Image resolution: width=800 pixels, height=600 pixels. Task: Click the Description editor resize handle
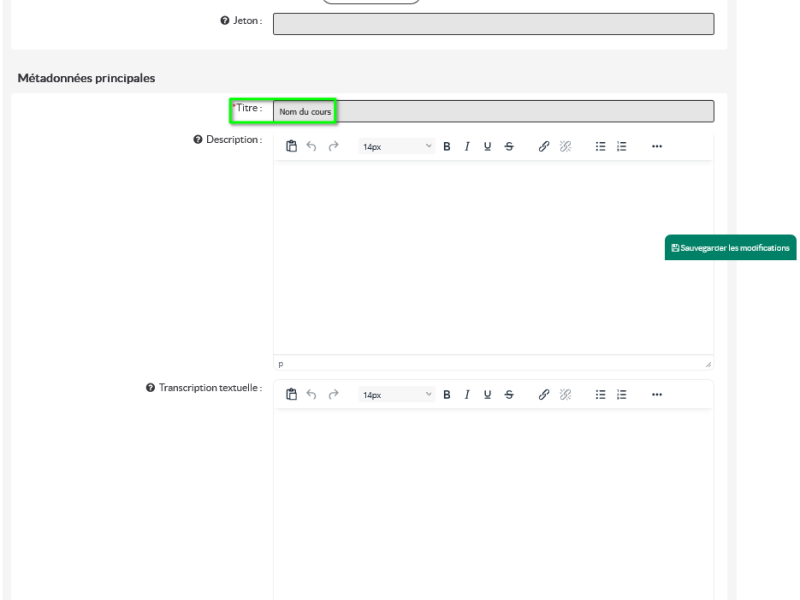click(708, 364)
